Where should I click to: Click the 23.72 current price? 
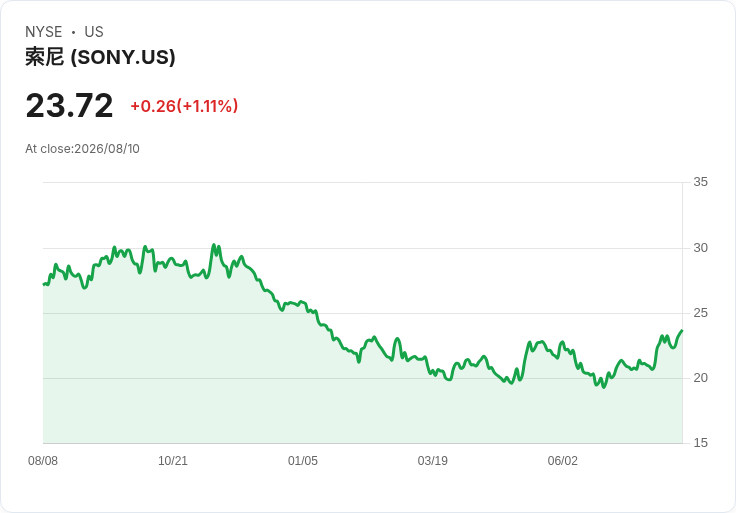click(69, 106)
